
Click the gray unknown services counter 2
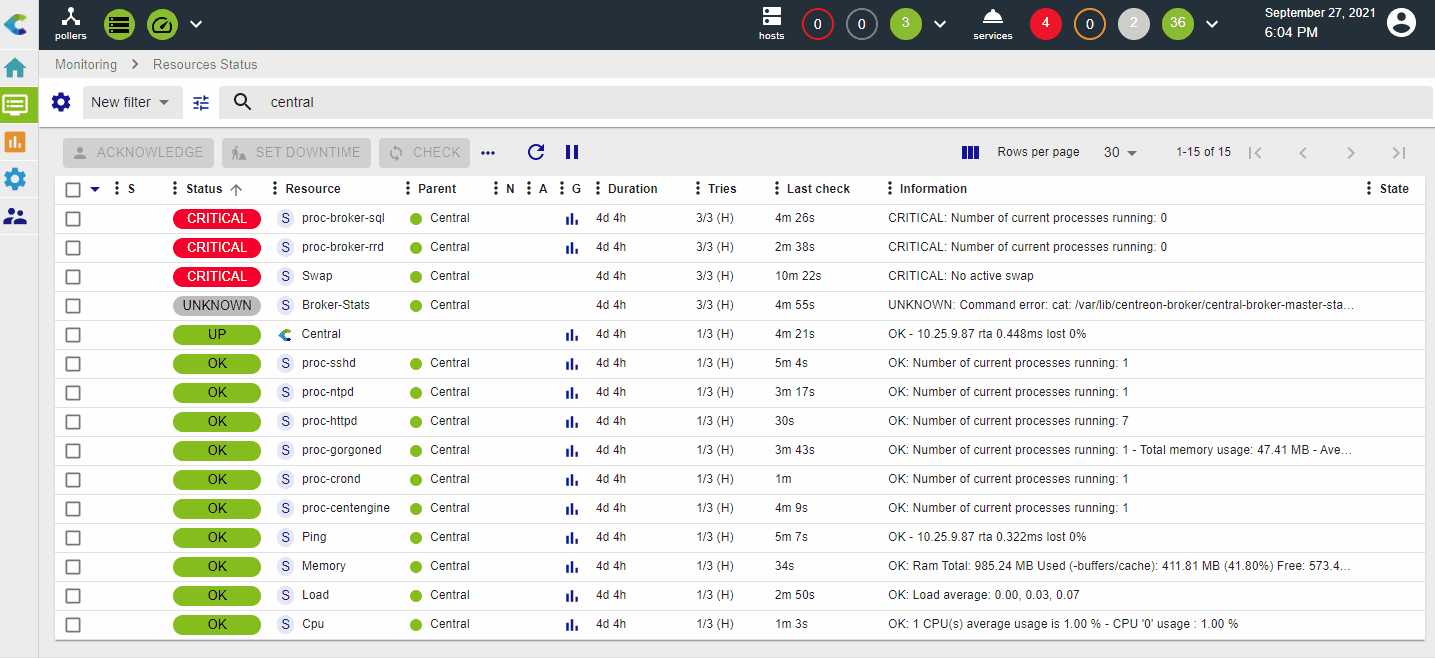point(1133,24)
